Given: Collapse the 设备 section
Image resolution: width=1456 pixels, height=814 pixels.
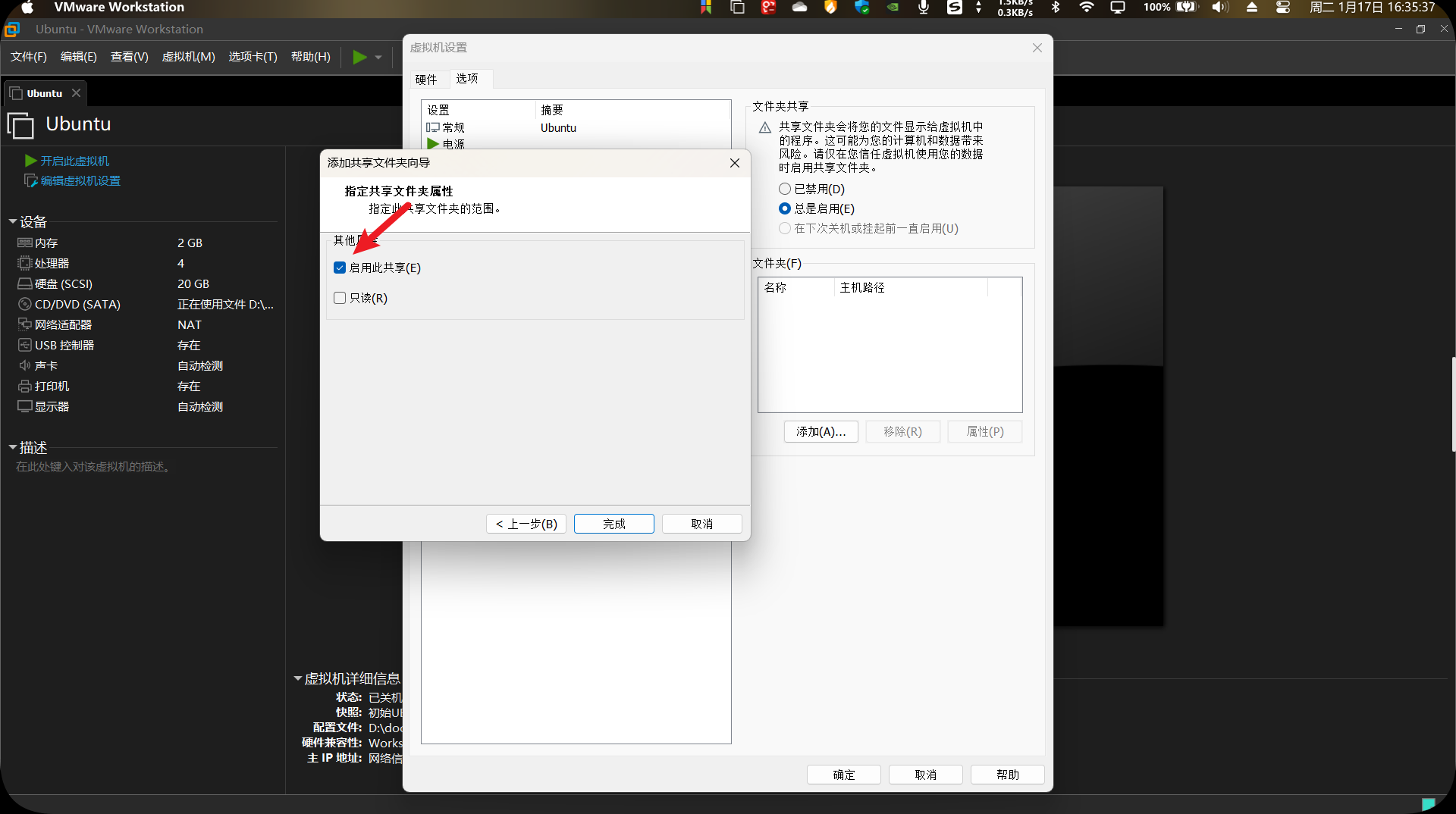Looking at the screenshot, I should (13, 221).
